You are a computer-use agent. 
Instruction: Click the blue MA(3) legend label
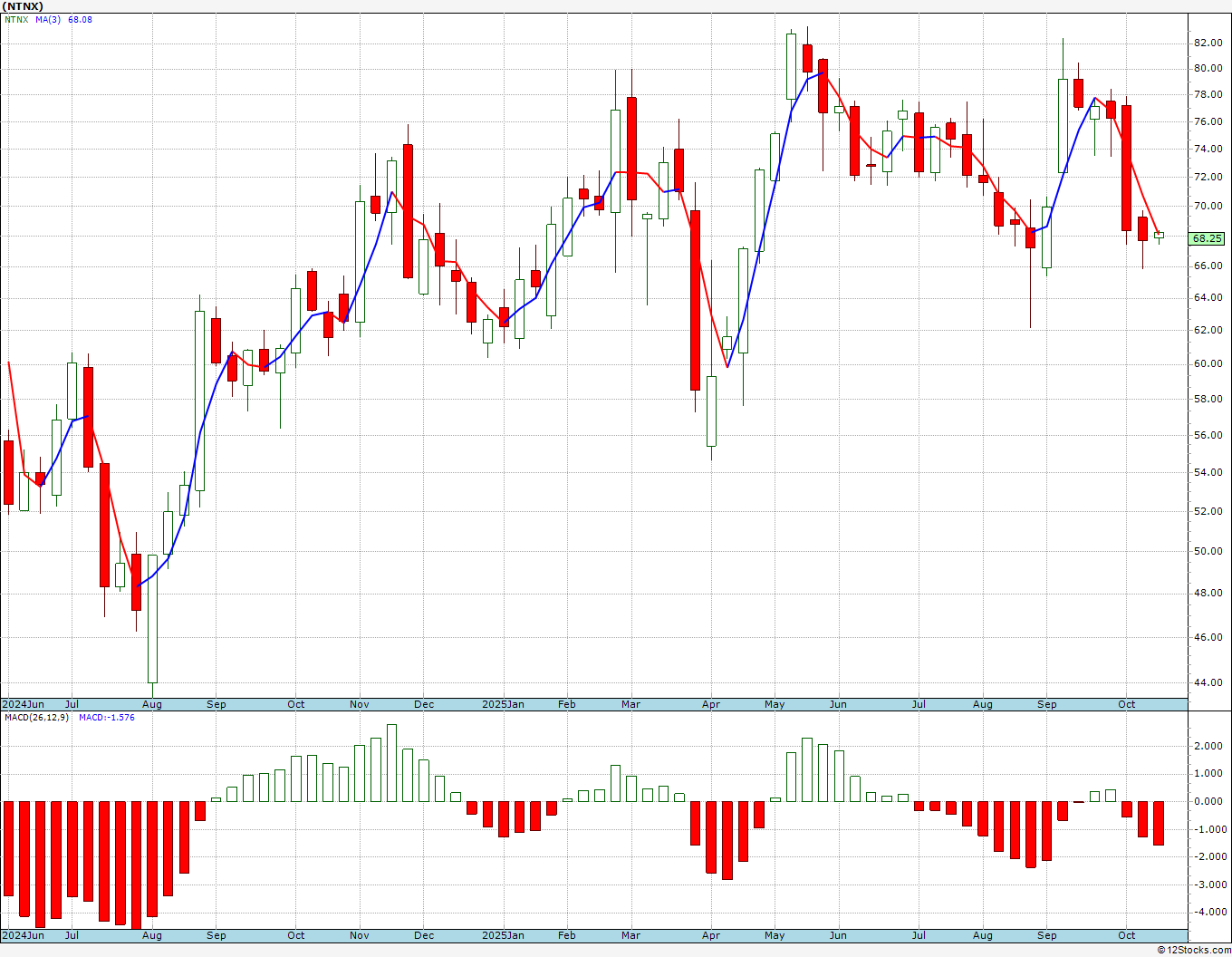pos(49,20)
